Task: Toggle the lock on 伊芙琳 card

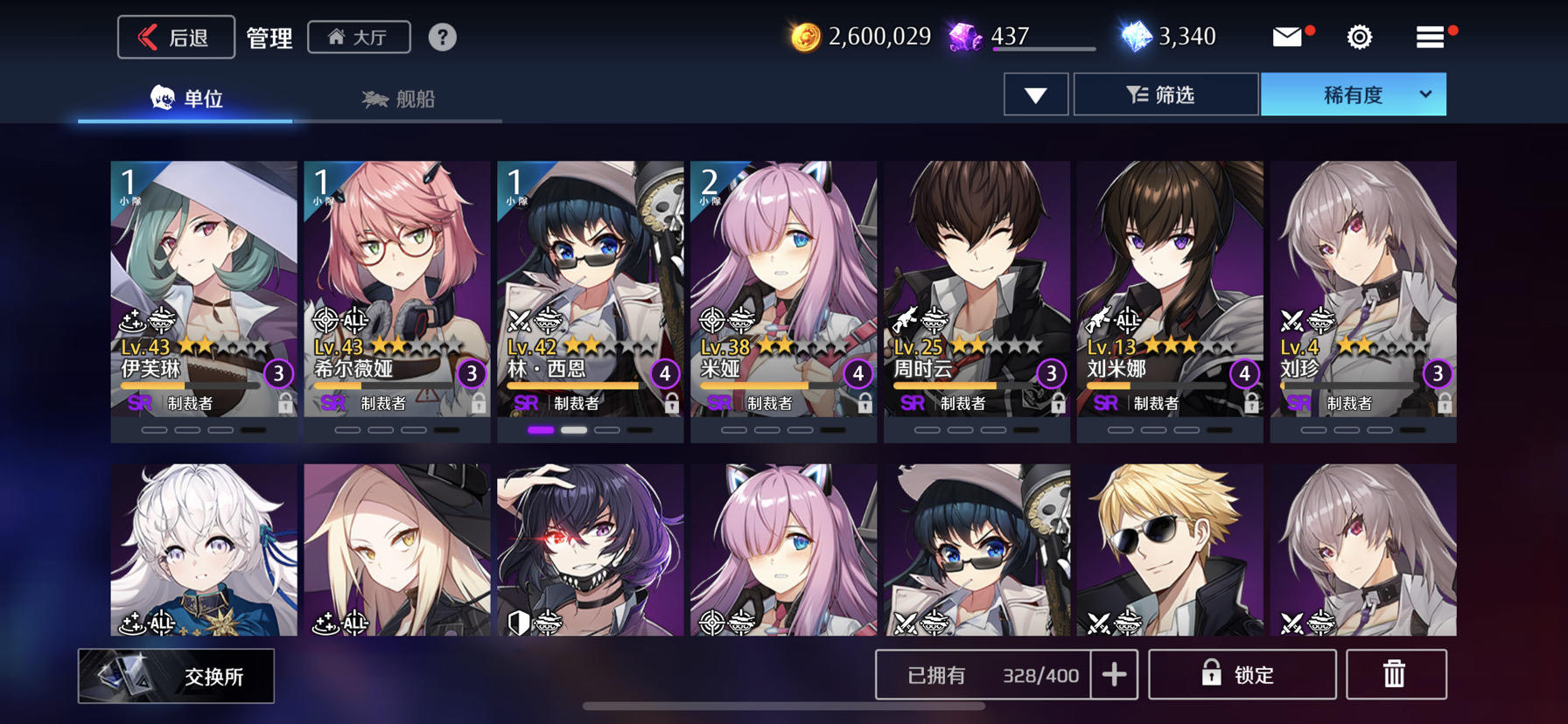Action: tap(285, 403)
